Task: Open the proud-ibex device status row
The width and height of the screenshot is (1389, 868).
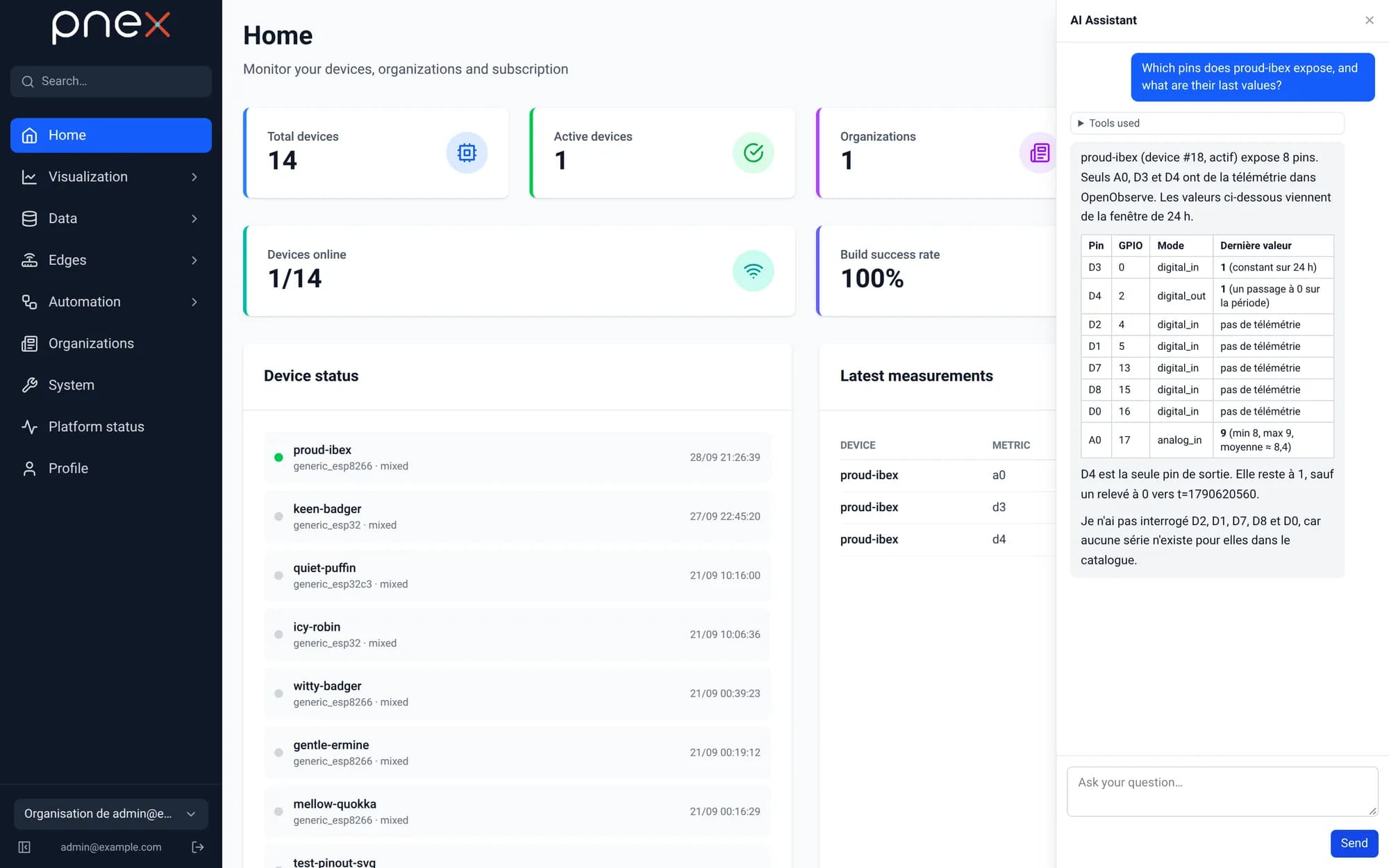Action: pos(517,458)
